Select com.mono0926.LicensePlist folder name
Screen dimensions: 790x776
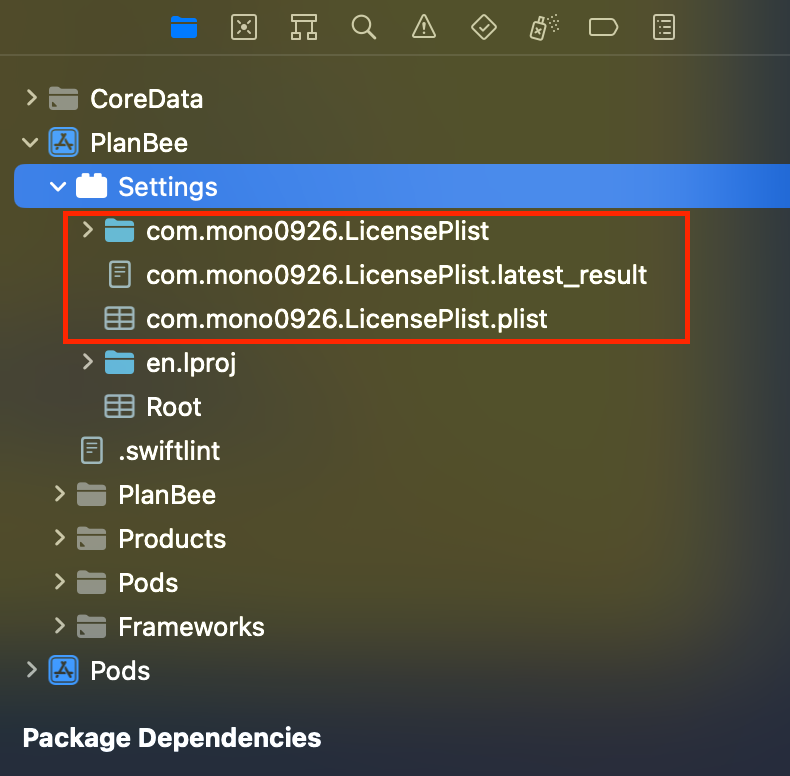[x=317, y=231]
